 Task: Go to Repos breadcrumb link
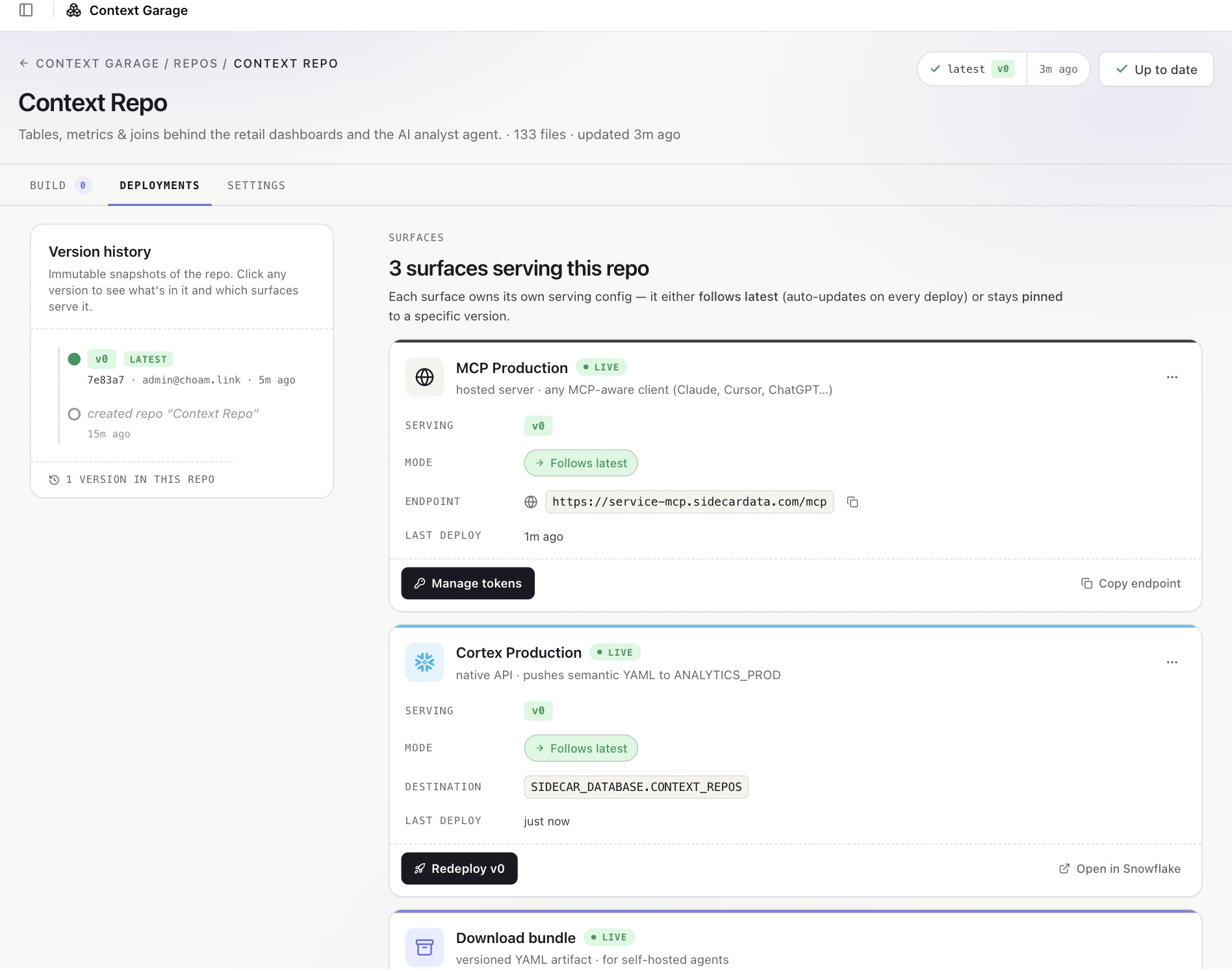click(x=196, y=63)
